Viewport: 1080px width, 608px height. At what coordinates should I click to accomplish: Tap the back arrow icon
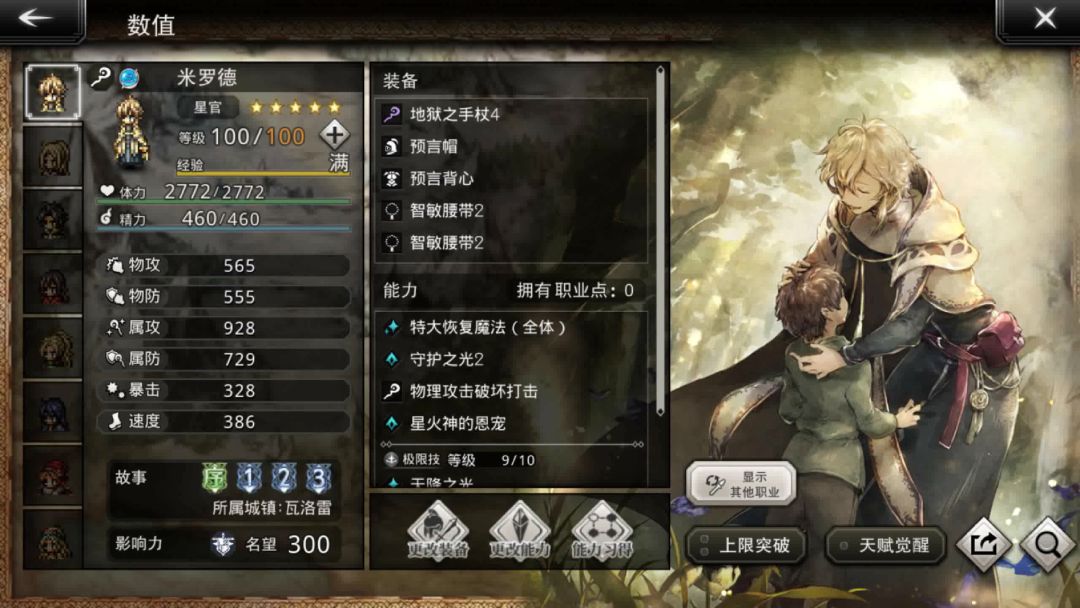(38, 18)
